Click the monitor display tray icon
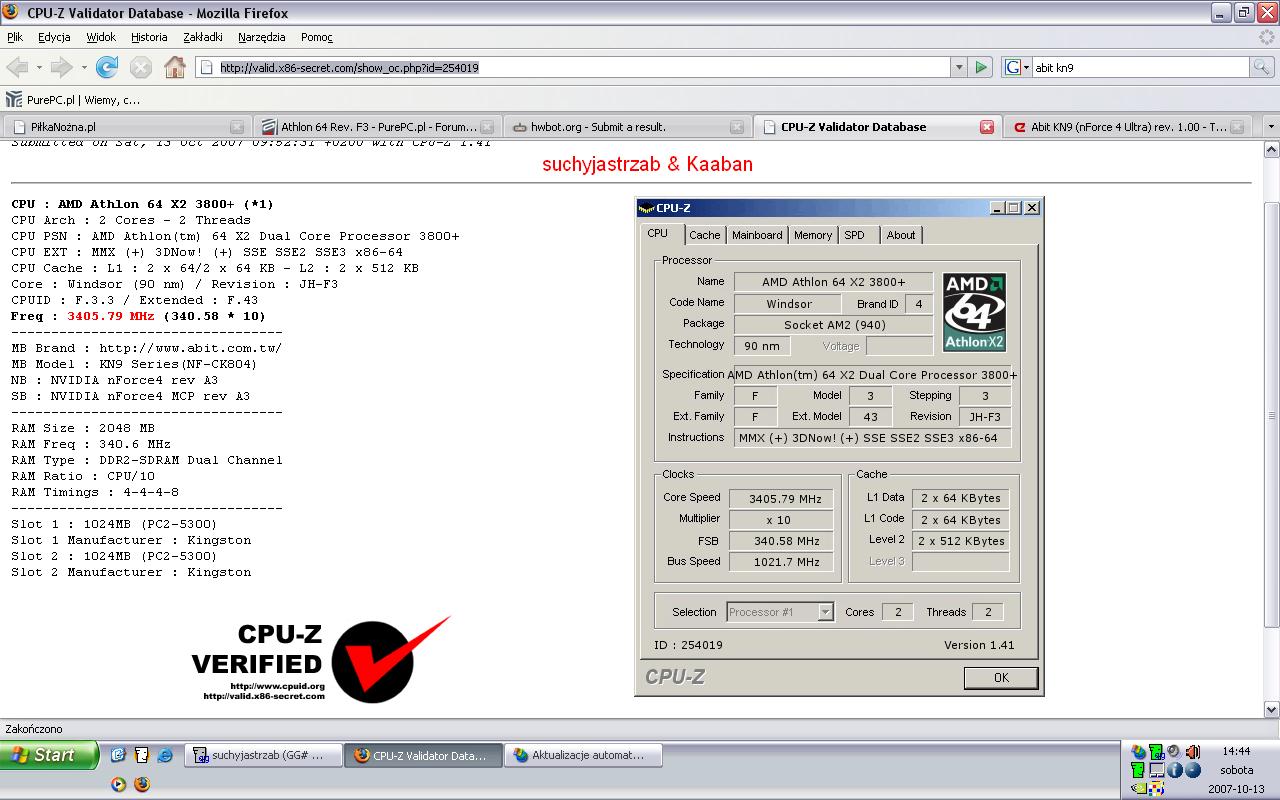Image resolution: width=1280 pixels, height=800 pixels. (x=1157, y=770)
